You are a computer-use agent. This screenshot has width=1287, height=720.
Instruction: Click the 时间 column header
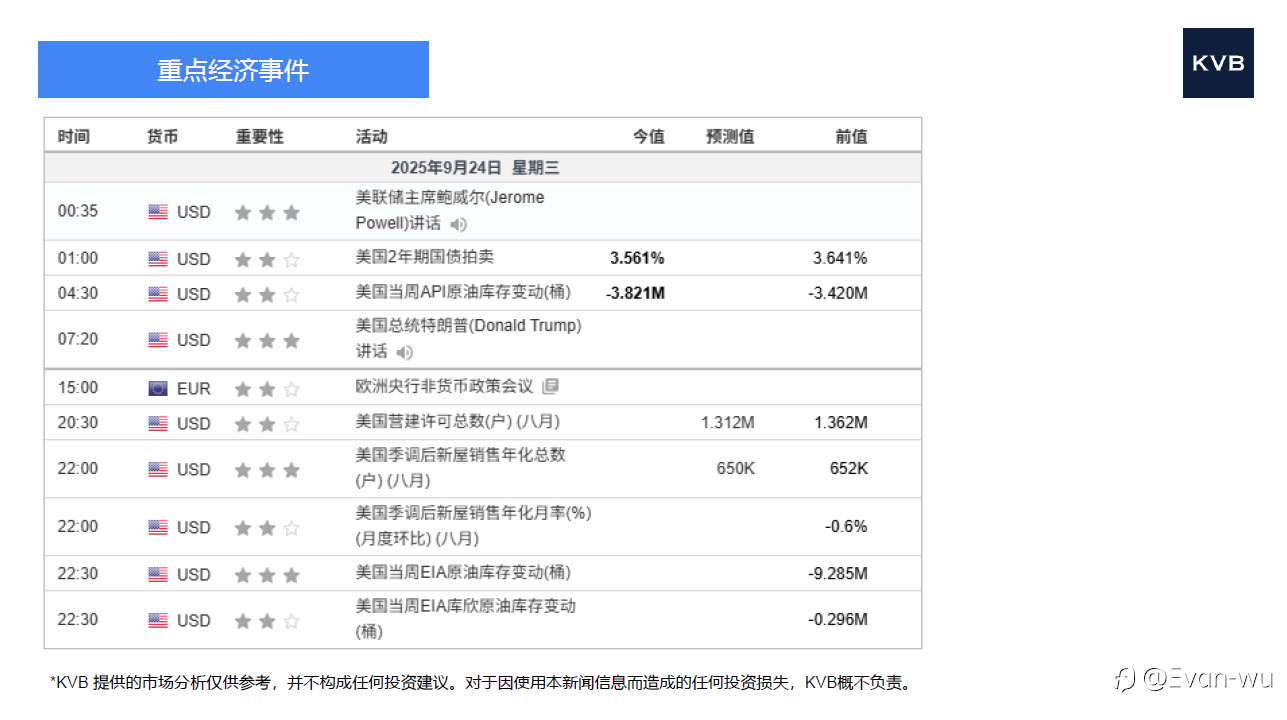click(74, 136)
